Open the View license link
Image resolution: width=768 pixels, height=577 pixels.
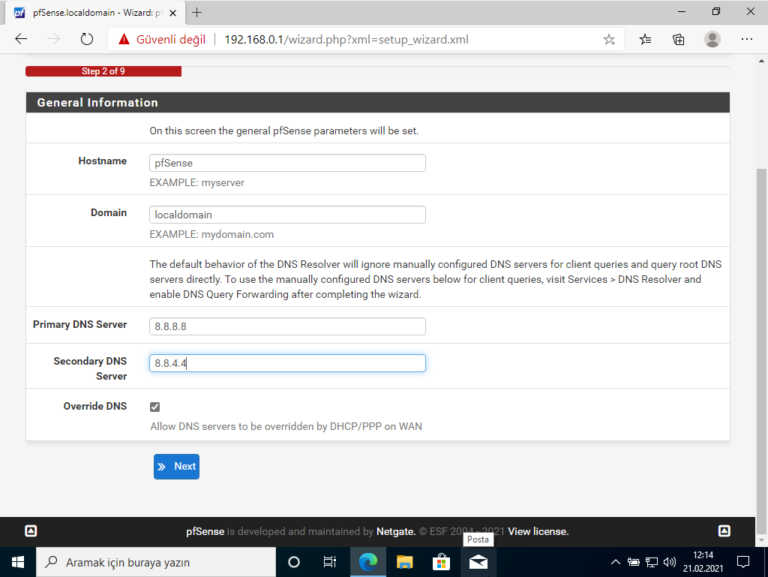pyautogui.click(x=538, y=532)
